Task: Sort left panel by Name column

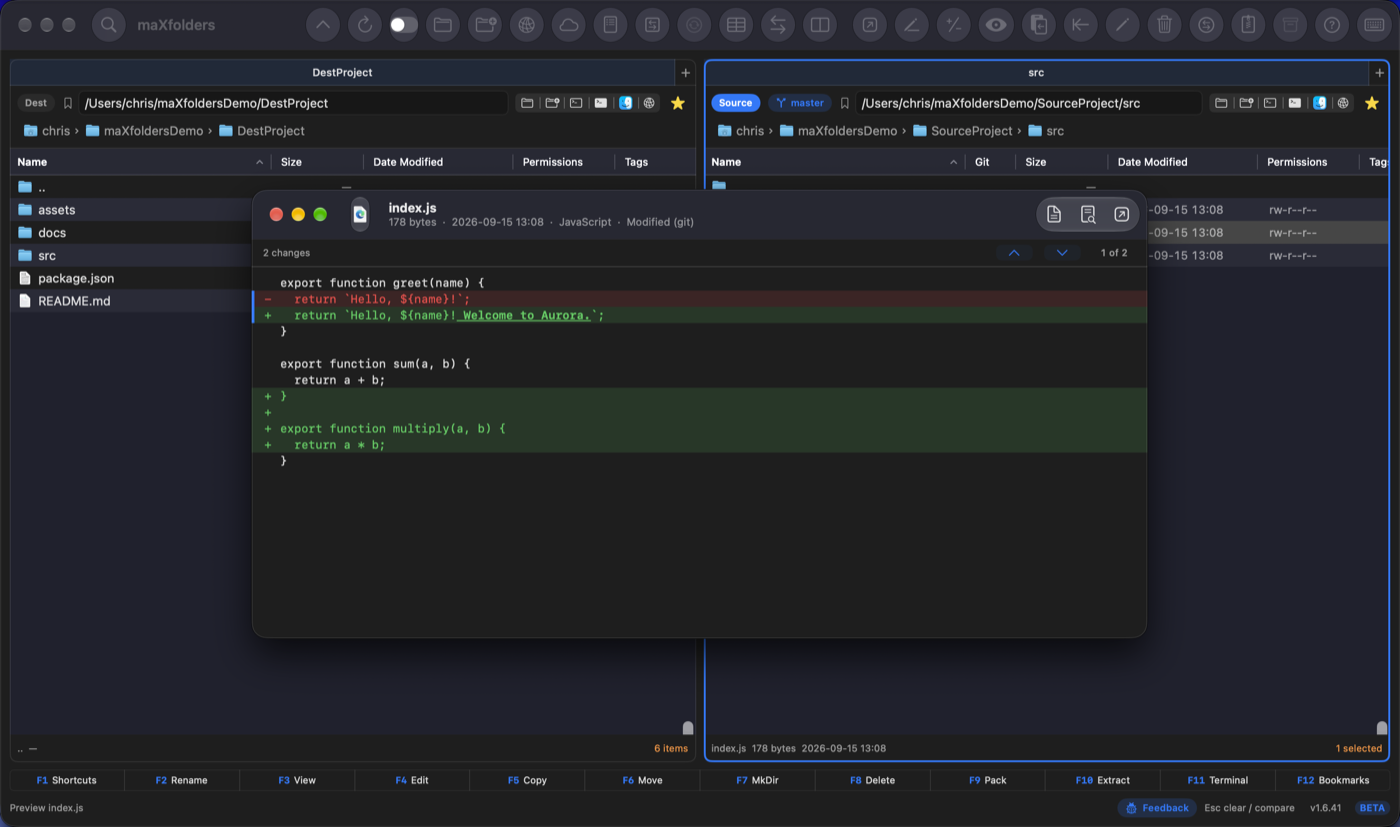Action: 140,162
